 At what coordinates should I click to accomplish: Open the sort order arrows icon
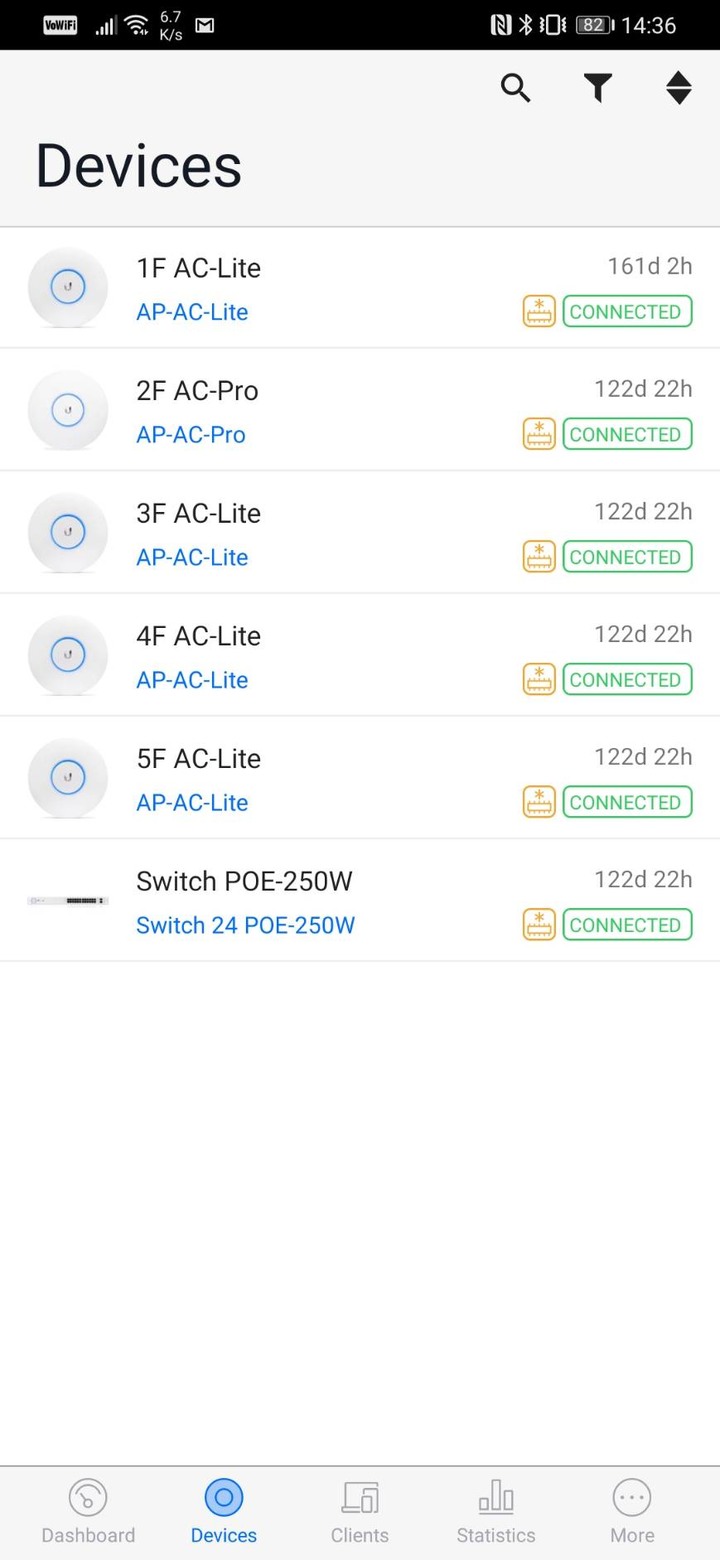[679, 89]
